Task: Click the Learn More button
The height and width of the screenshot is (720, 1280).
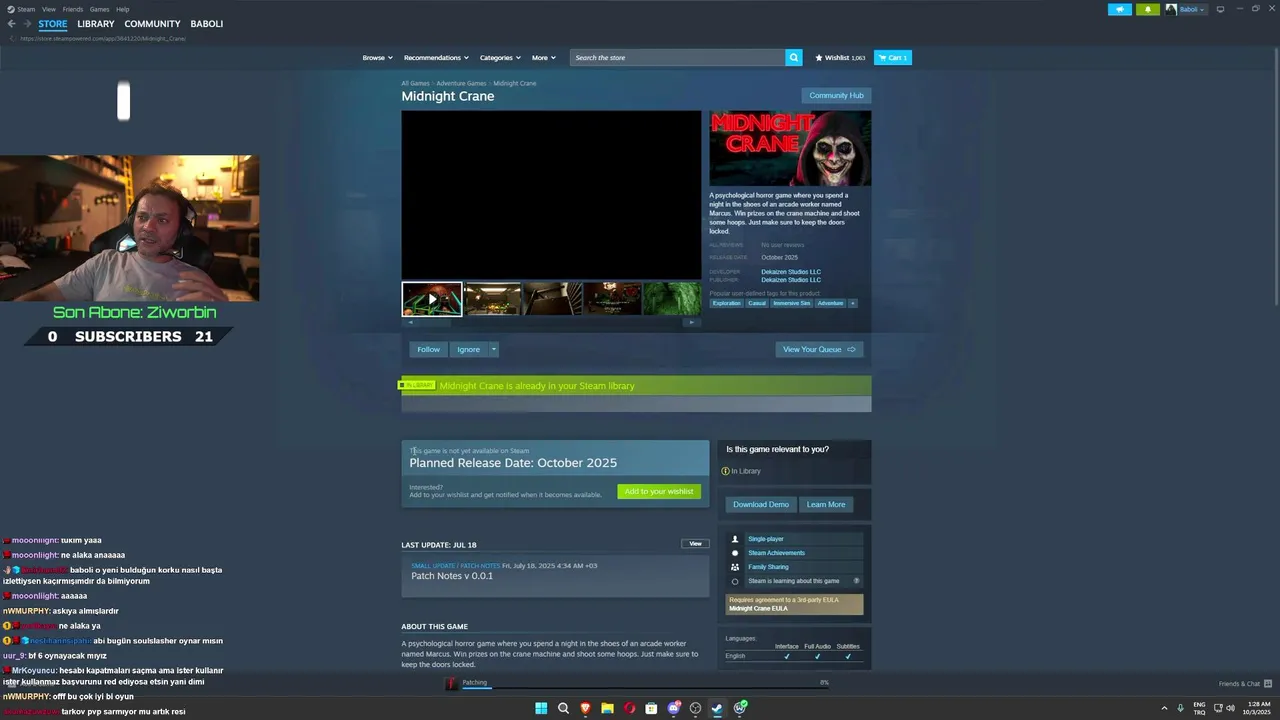Action: click(x=826, y=504)
